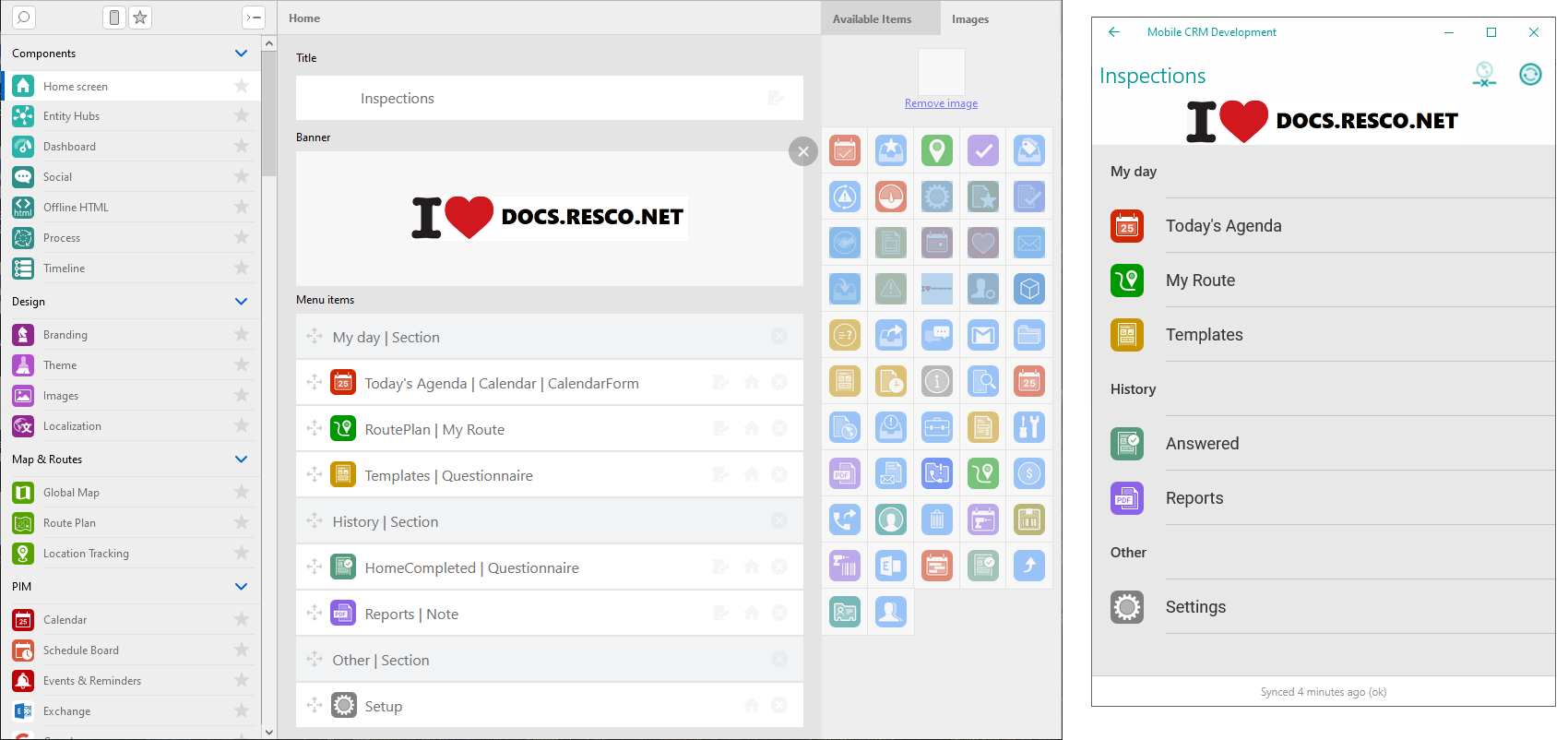Screen dimensions: 1568x740
Task: Click the search magnifier icon in top-left
Action: [x=24, y=18]
